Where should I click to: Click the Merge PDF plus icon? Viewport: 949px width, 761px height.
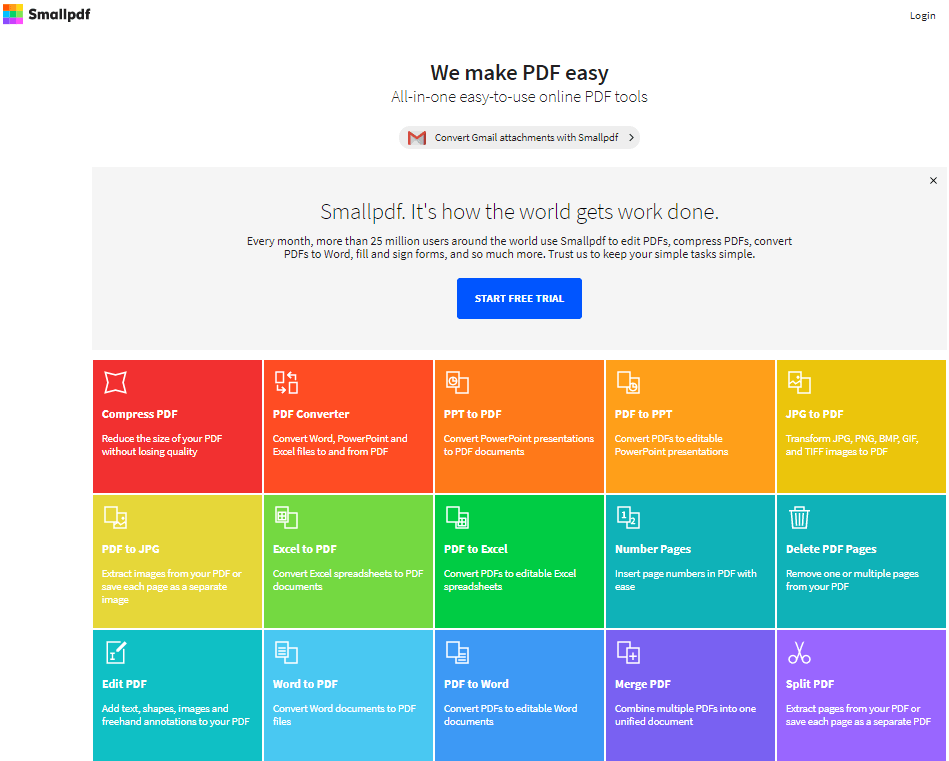[628, 653]
